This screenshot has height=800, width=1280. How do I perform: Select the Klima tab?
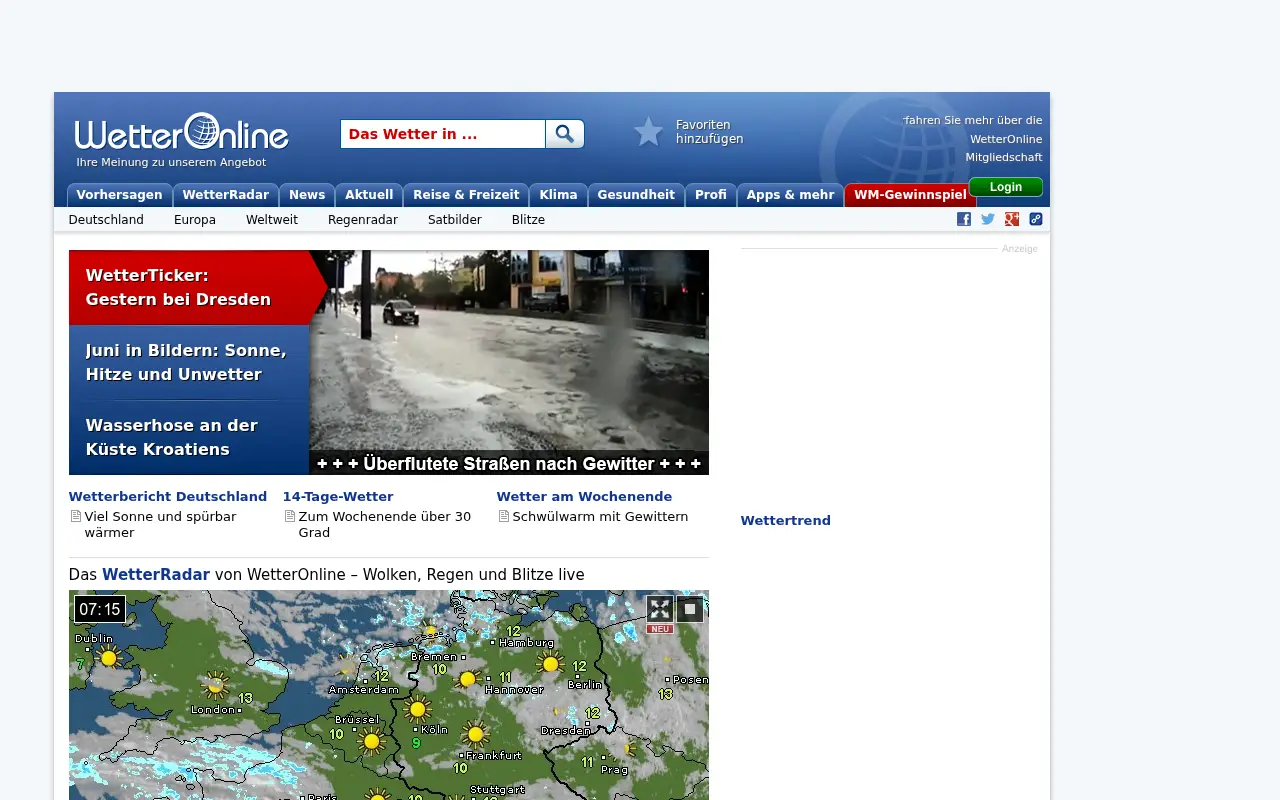click(x=558, y=195)
